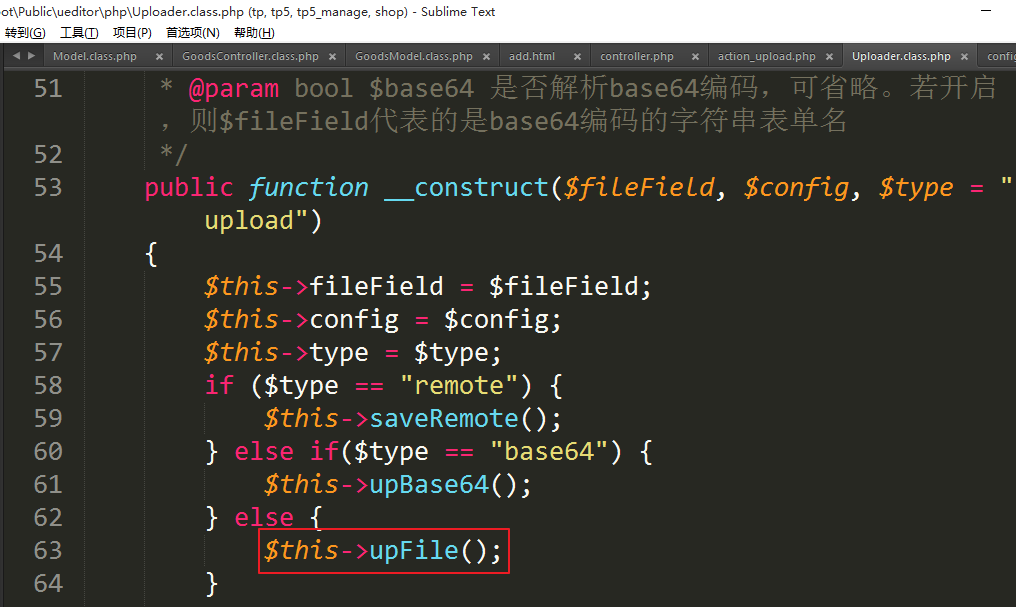Click line number 58 in the gutter

click(x=47, y=386)
